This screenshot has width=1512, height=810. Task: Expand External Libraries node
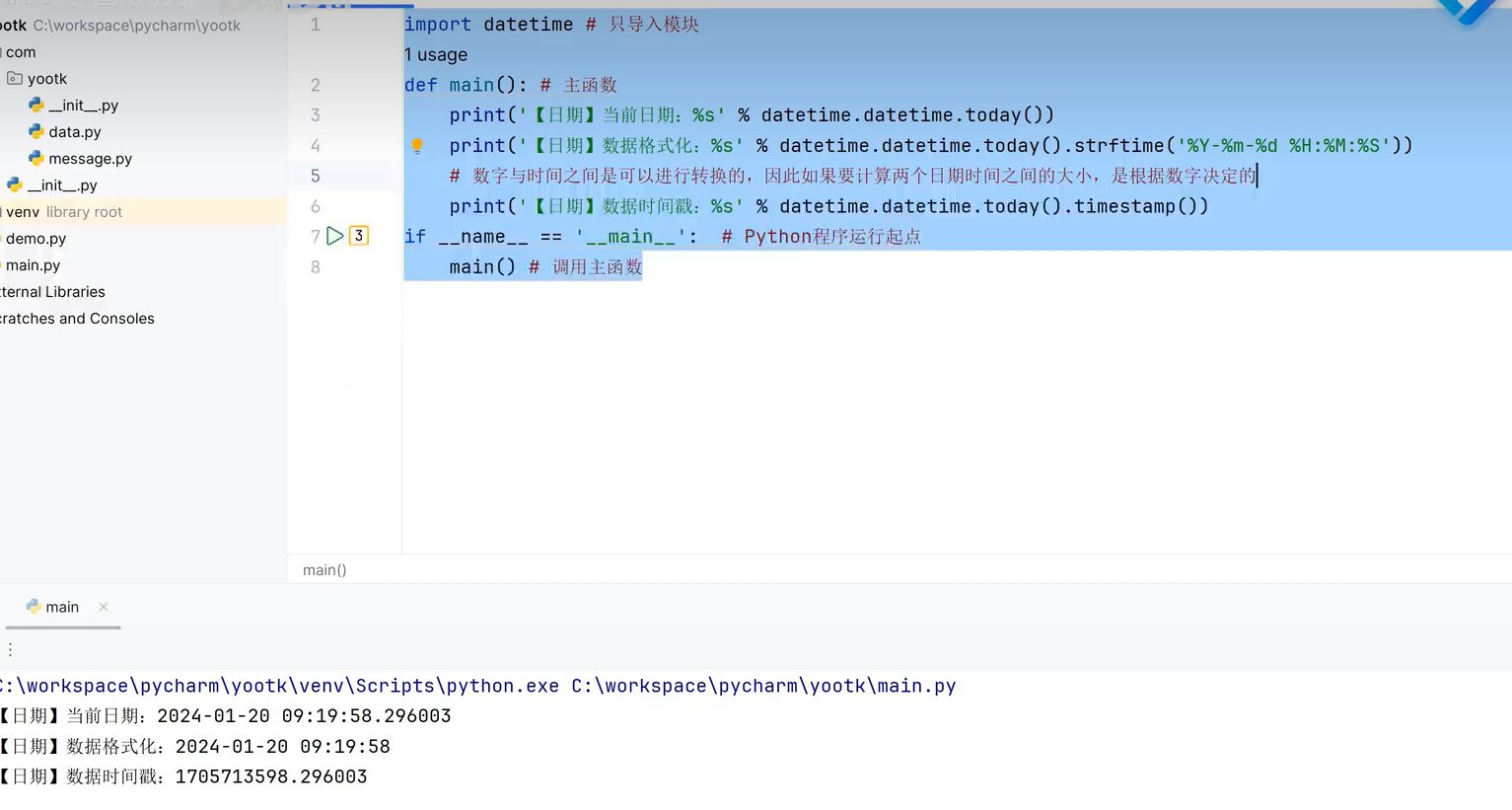[52, 291]
